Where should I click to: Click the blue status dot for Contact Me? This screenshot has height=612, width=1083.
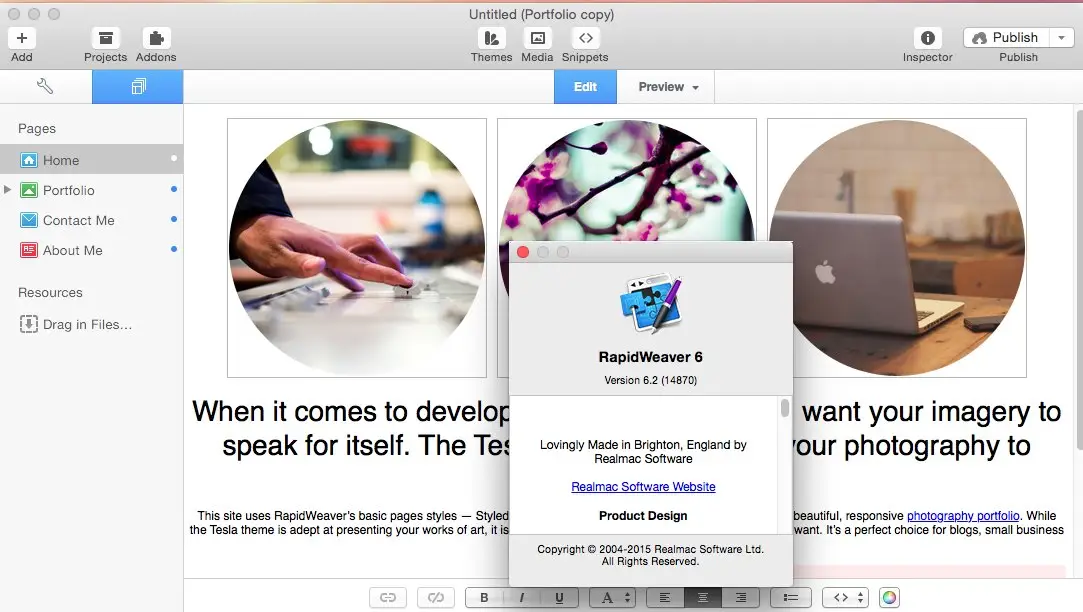click(x=174, y=219)
